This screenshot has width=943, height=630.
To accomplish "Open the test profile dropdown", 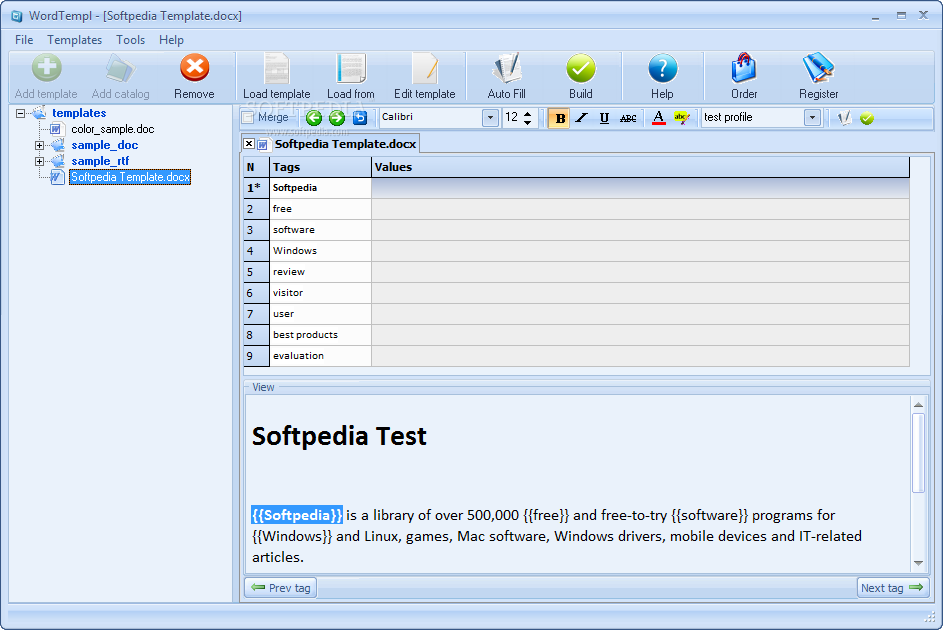I will tap(812, 118).
